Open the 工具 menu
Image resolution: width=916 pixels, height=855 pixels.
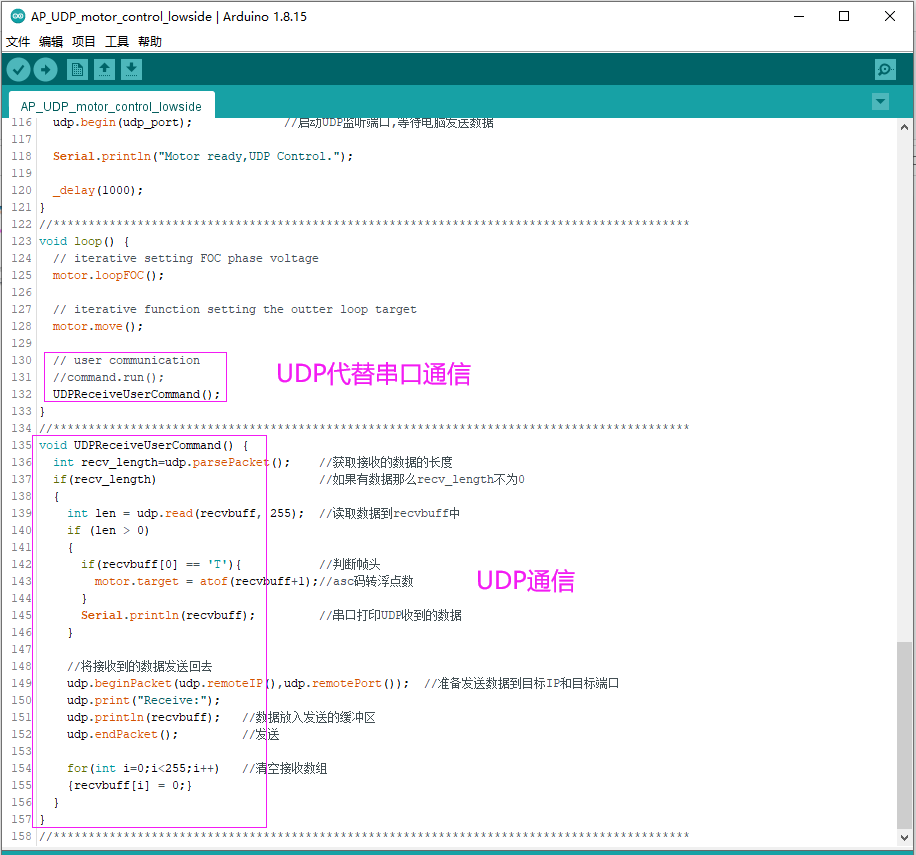117,41
